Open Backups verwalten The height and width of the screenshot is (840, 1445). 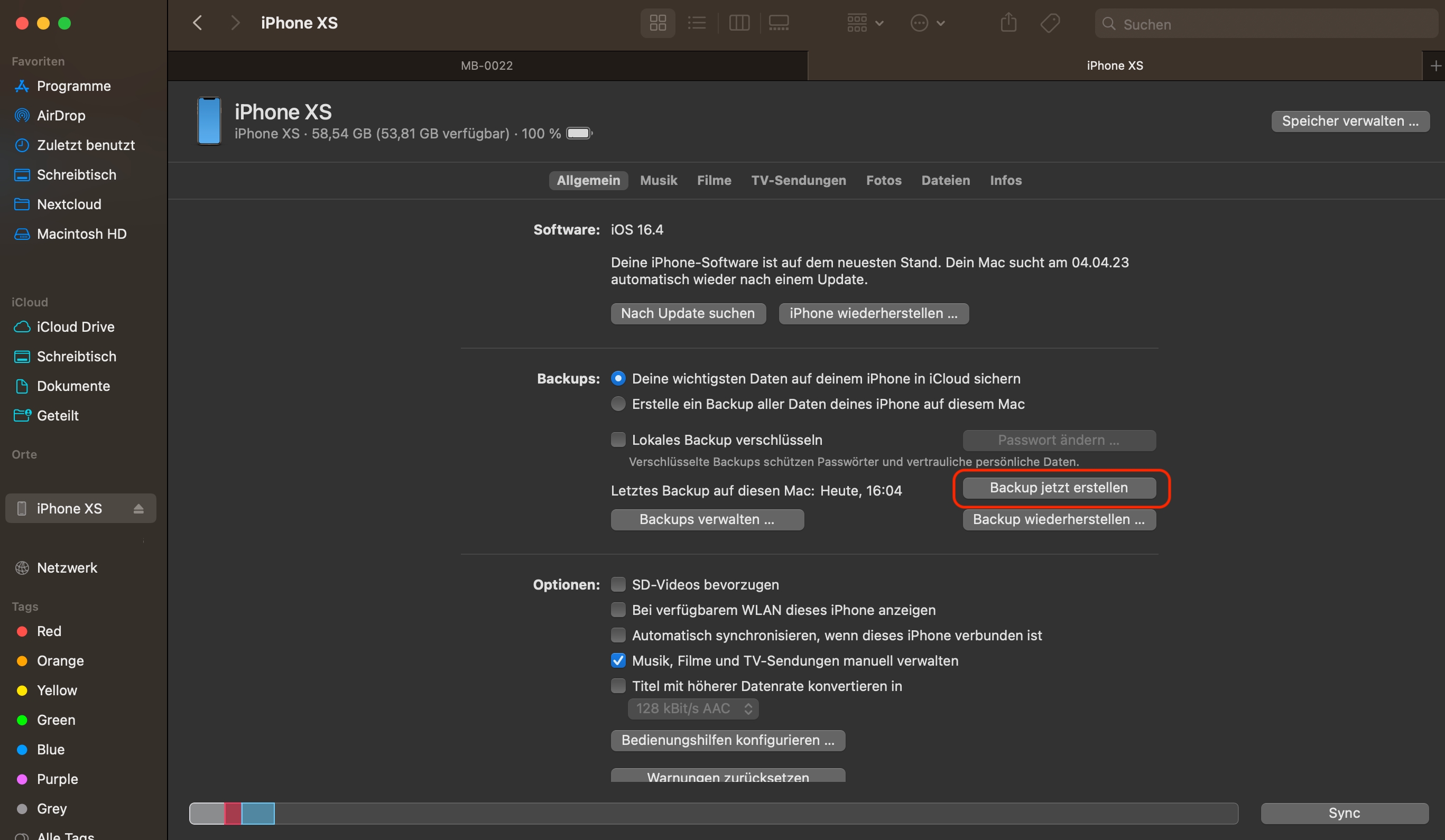(707, 520)
